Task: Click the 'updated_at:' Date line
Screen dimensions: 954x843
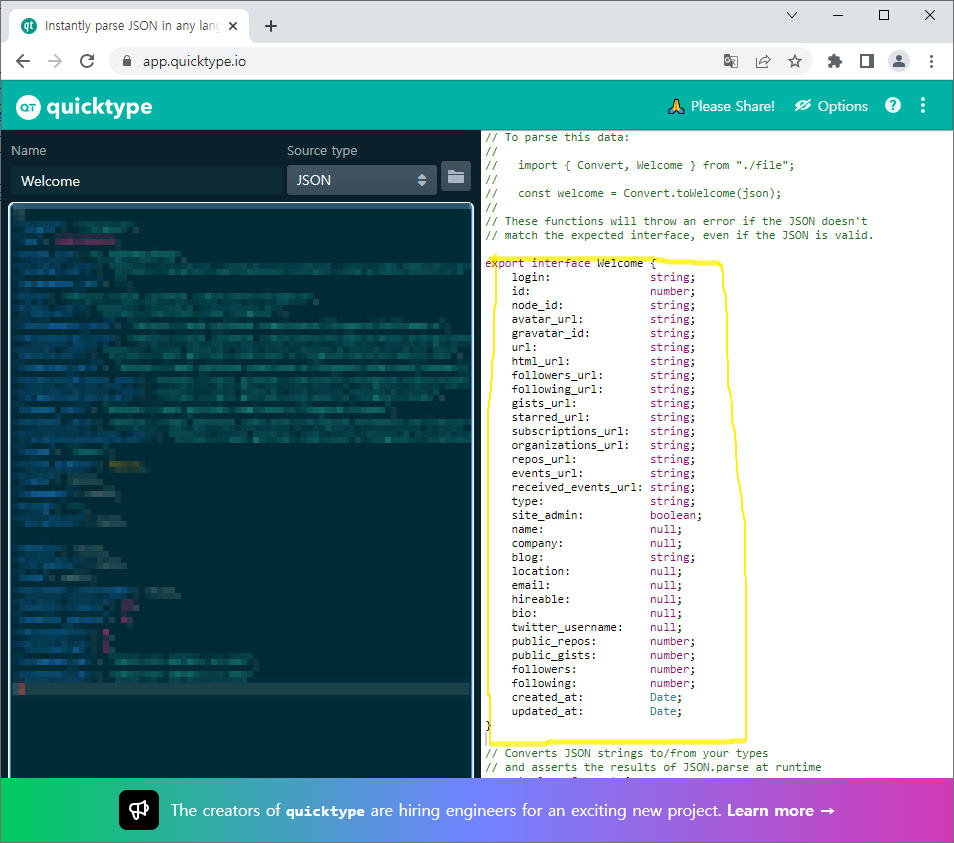Action: coord(597,711)
